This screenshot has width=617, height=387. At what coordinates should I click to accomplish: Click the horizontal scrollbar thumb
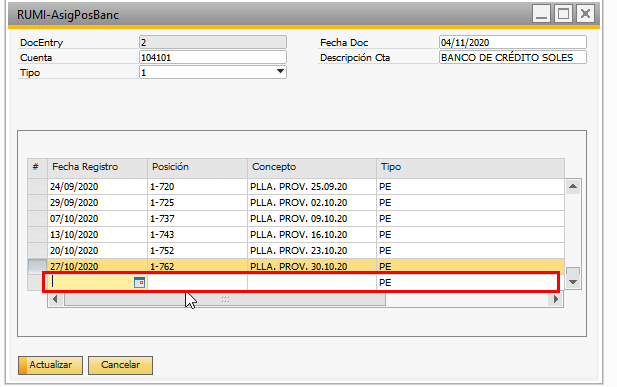[225, 299]
